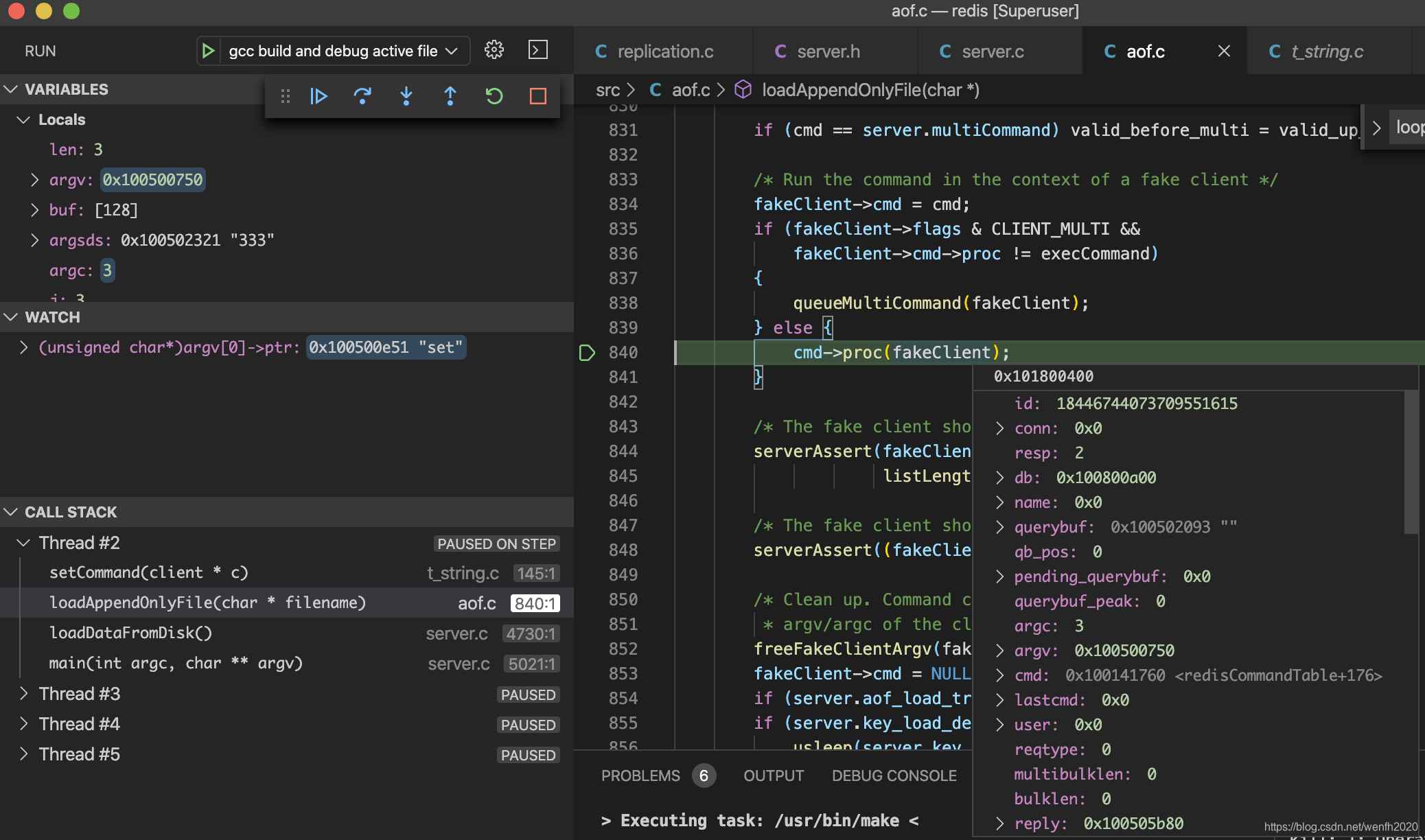Collapse the WATCH section
Image resolution: width=1425 pixels, height=840 pixels.
tap(11, 317)
